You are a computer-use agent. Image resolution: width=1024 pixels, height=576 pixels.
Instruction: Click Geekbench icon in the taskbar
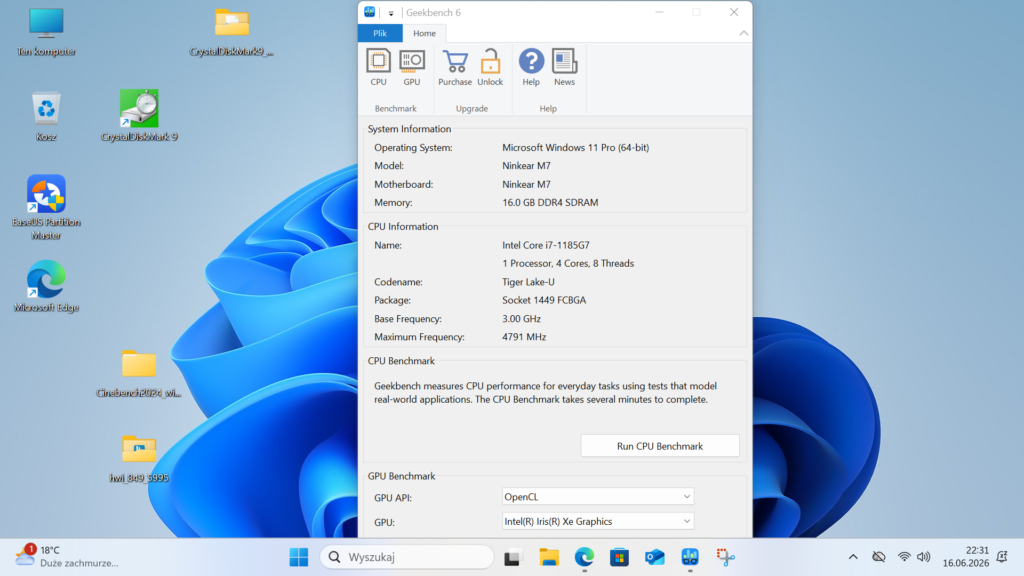tap(690, 557)
